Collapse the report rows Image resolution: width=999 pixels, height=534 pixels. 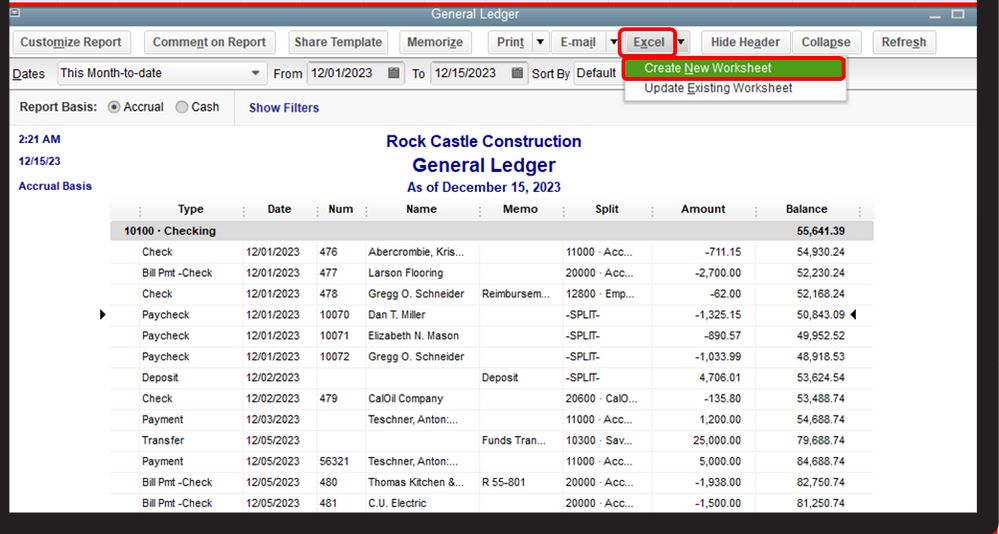pos(826,42)
